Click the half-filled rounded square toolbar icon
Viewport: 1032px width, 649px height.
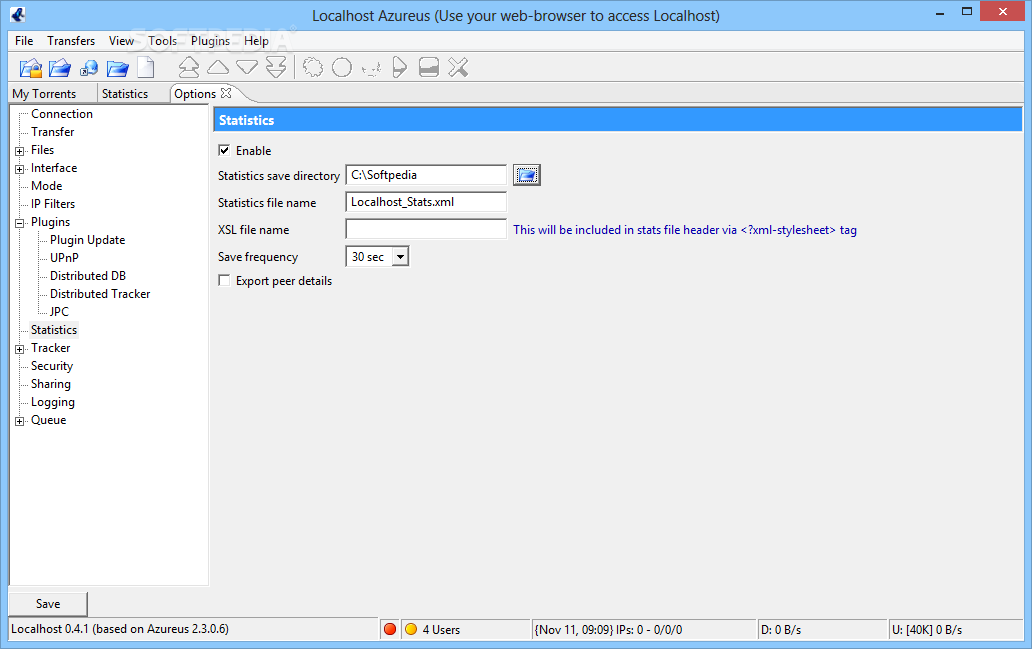428,67
